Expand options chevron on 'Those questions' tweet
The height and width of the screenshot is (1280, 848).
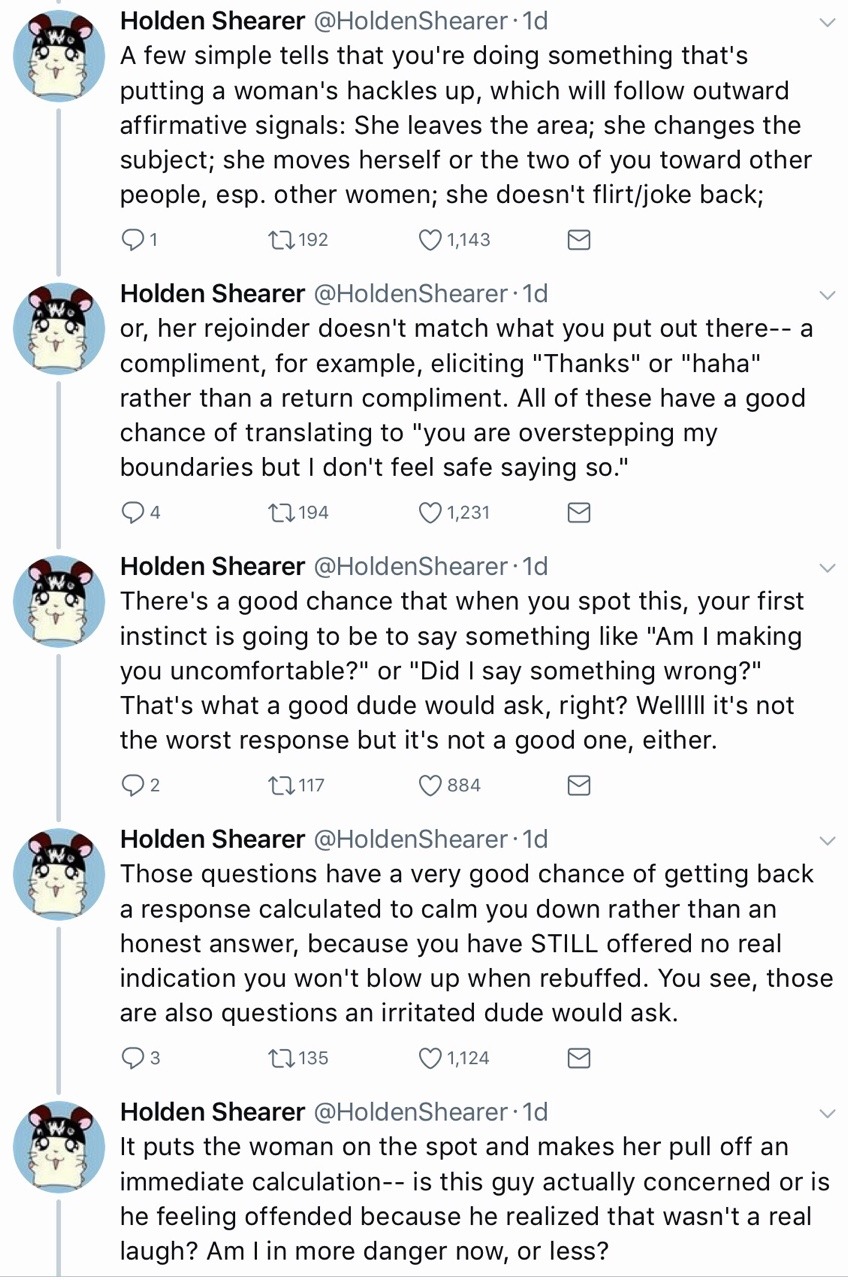point(827,840)
